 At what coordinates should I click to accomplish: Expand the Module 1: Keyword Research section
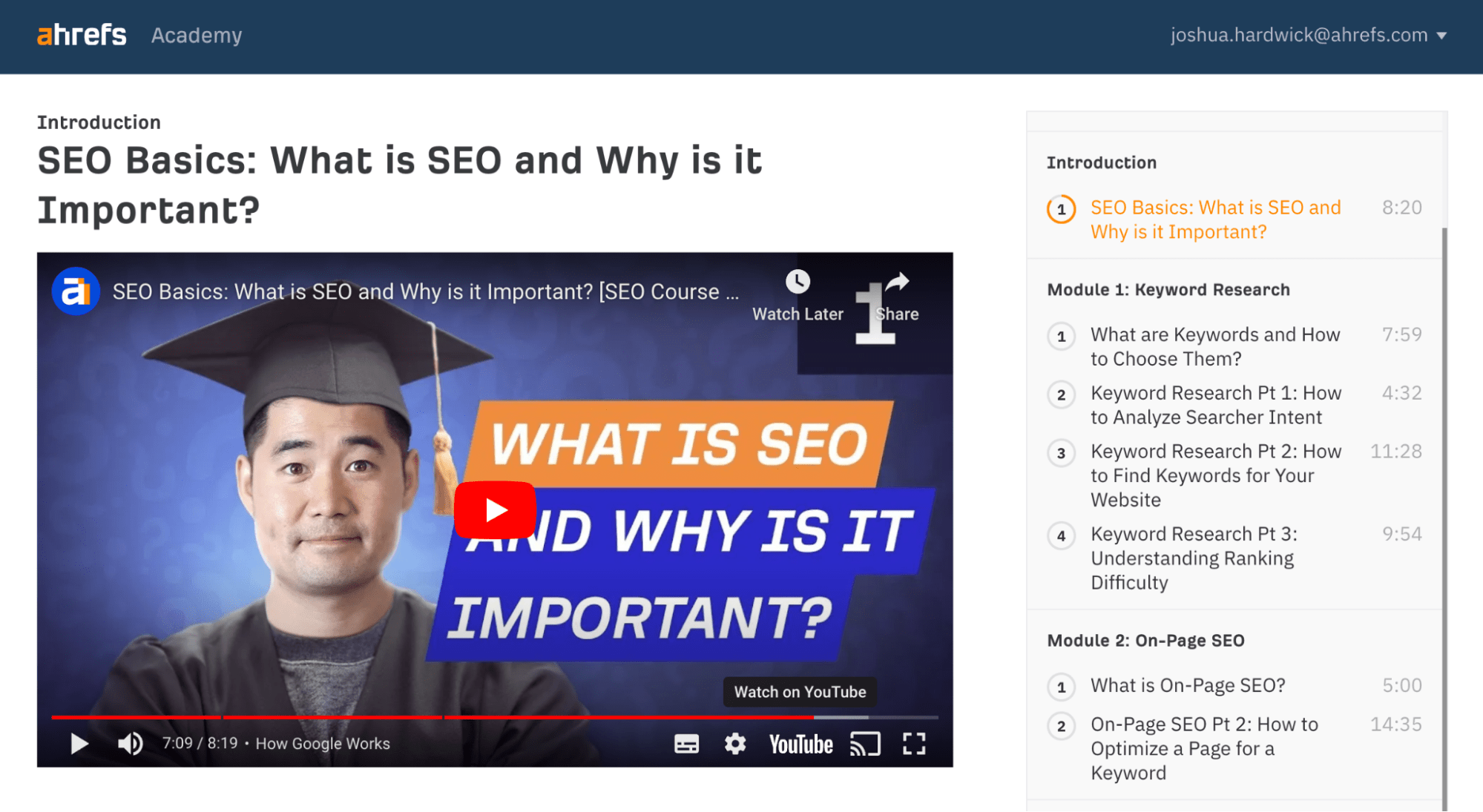click(x=1168, y=289)
